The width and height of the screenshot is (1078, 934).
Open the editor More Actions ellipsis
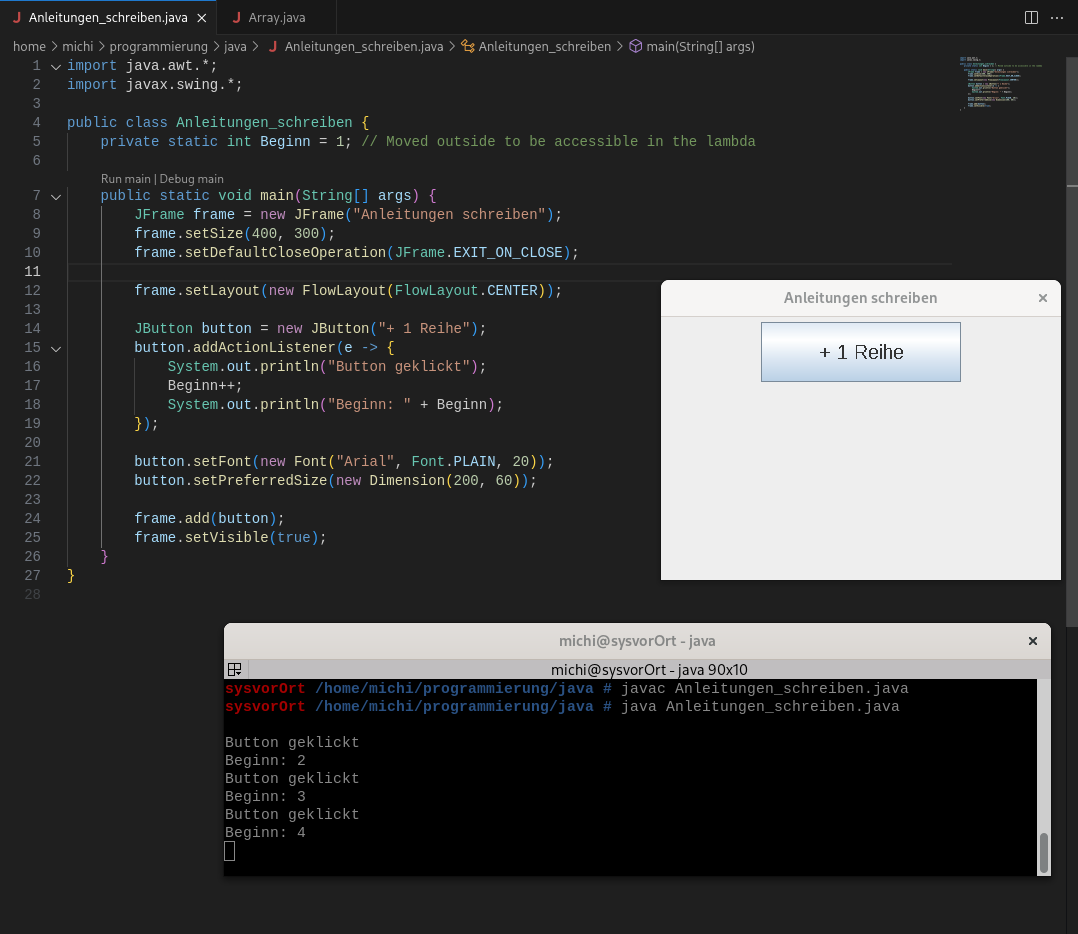pyautogui.click(x=1059, y=18)
